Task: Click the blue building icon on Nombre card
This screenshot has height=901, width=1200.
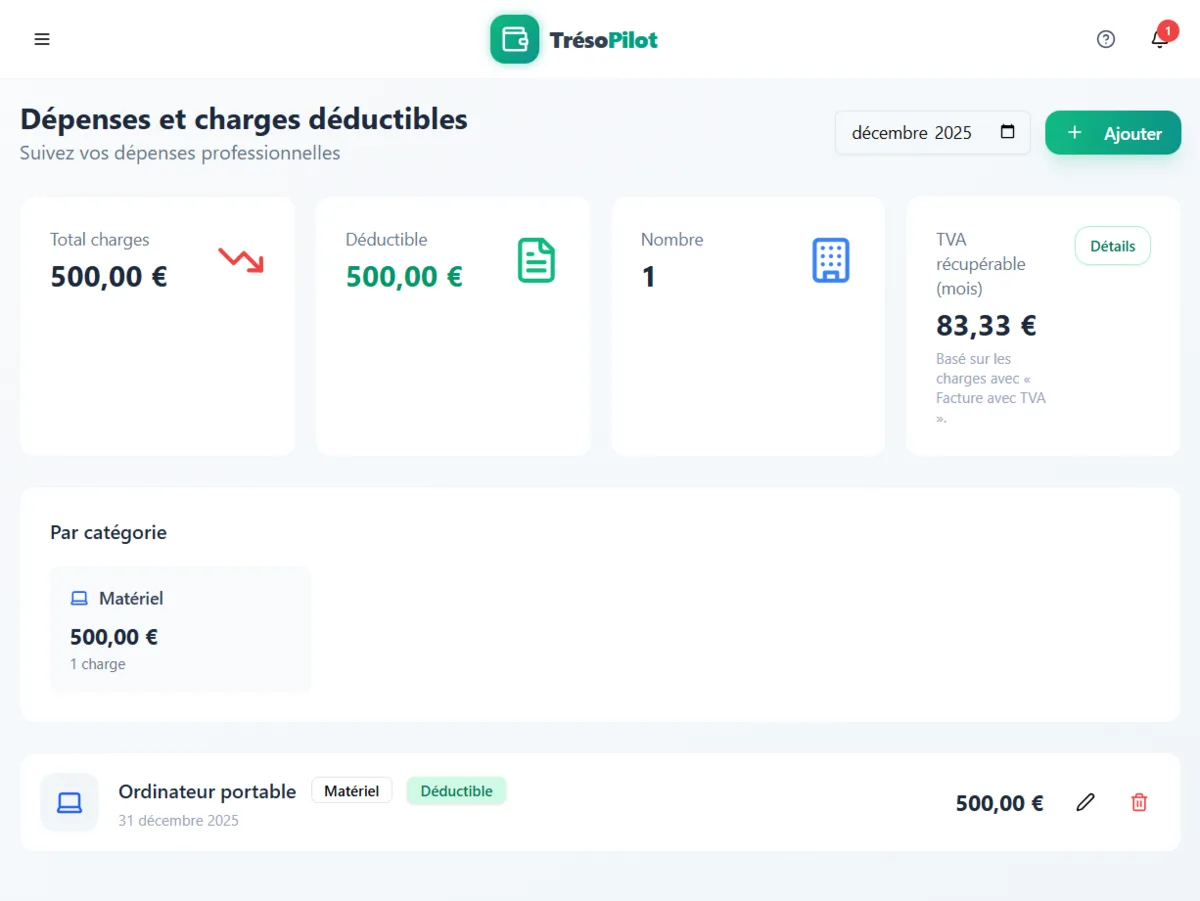Action: click(830, 259)
